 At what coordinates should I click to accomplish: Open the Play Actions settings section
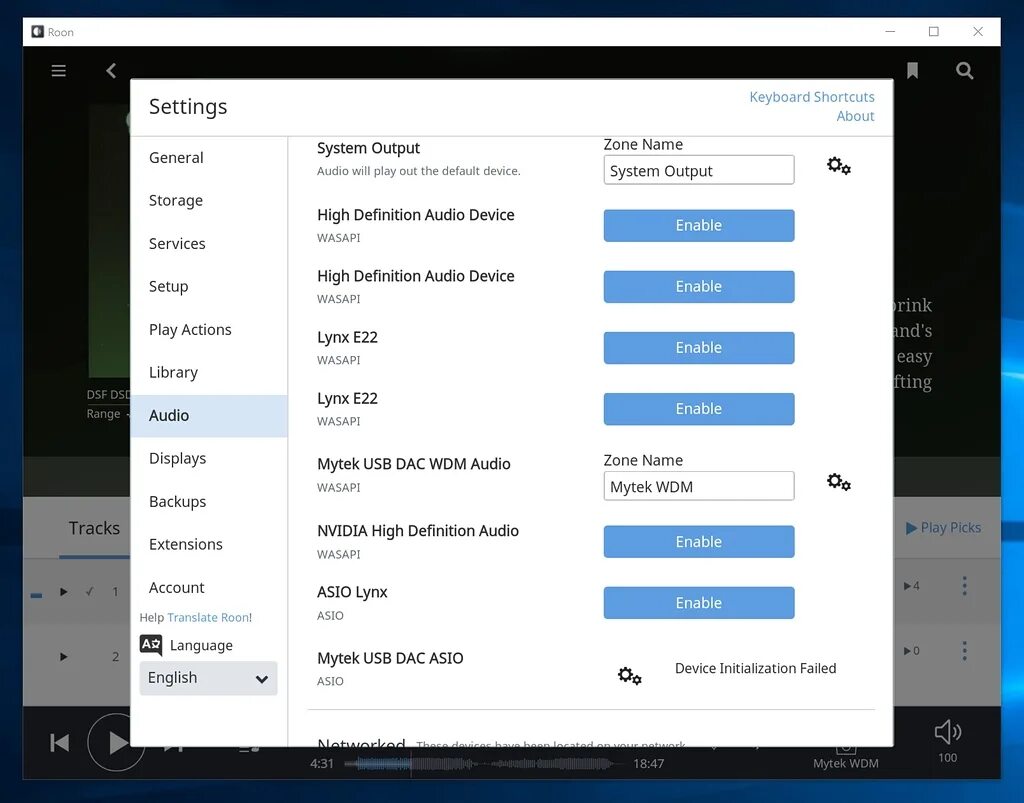pos(209,330)
